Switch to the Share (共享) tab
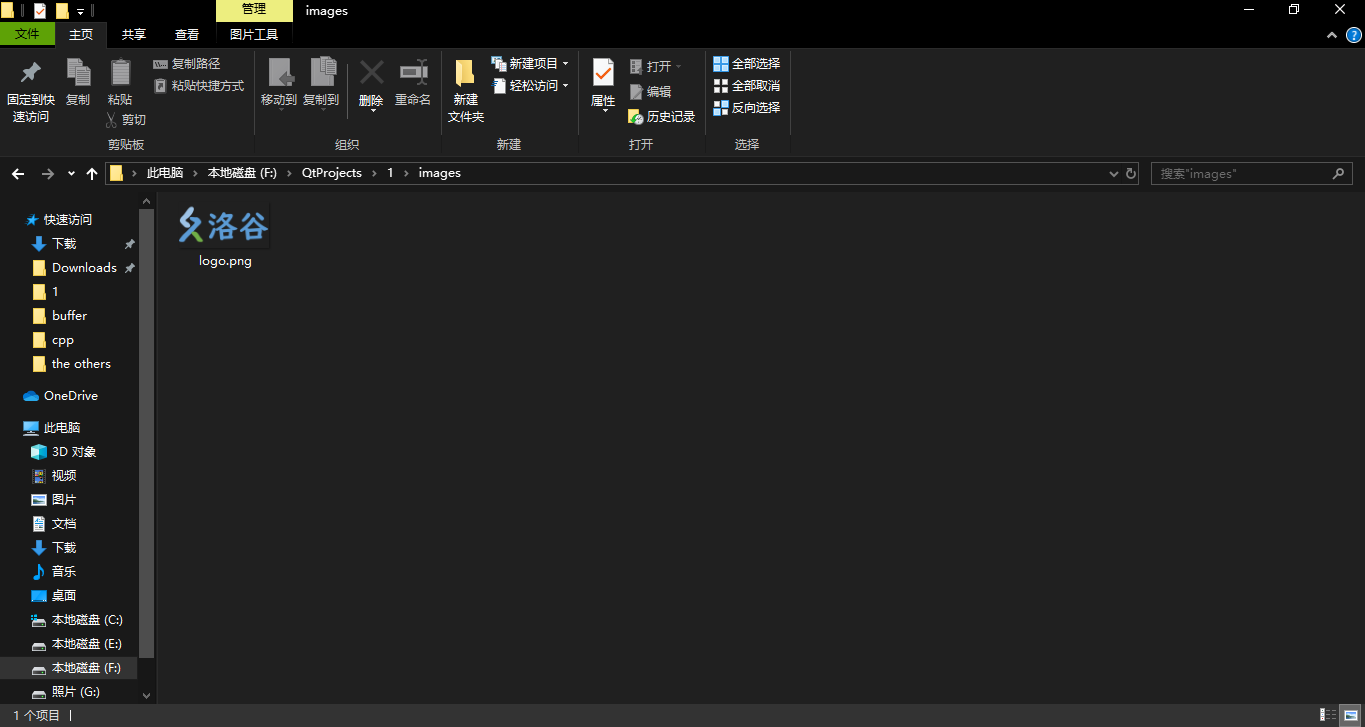Screen dimensions: 1365x727 (134, 34)
